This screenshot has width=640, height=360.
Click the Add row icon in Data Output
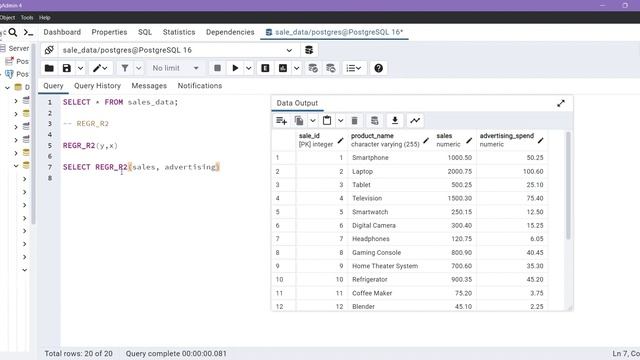pyautogui.click(x=281, y=120)
